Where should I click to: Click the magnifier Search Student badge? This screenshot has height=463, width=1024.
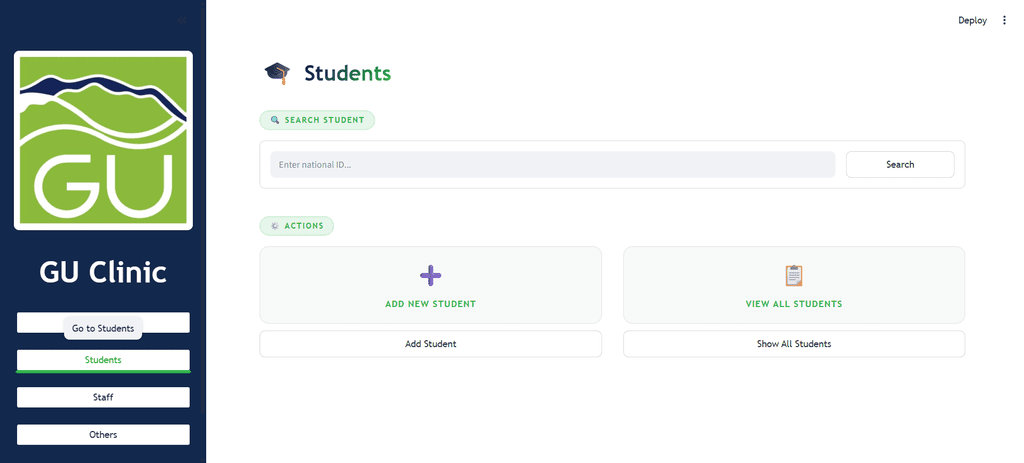coord(317,120)
